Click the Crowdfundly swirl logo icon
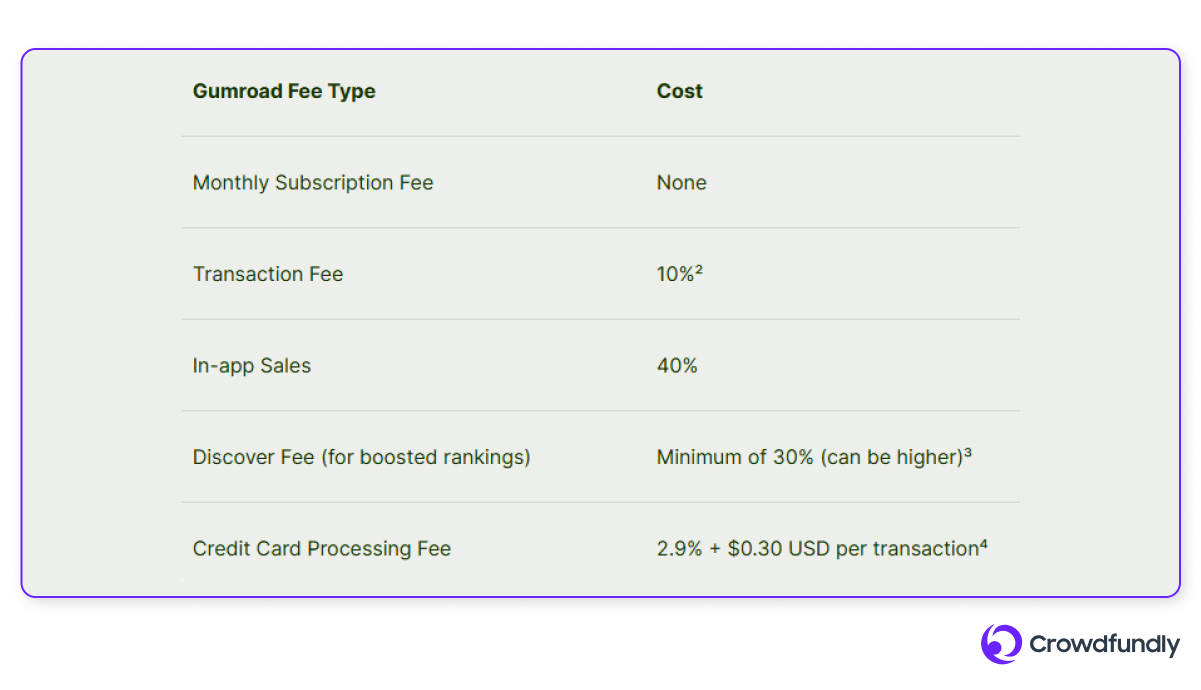Image resolution: width=1201 pixels, height=690 pixels. [x=1001, y=644]
